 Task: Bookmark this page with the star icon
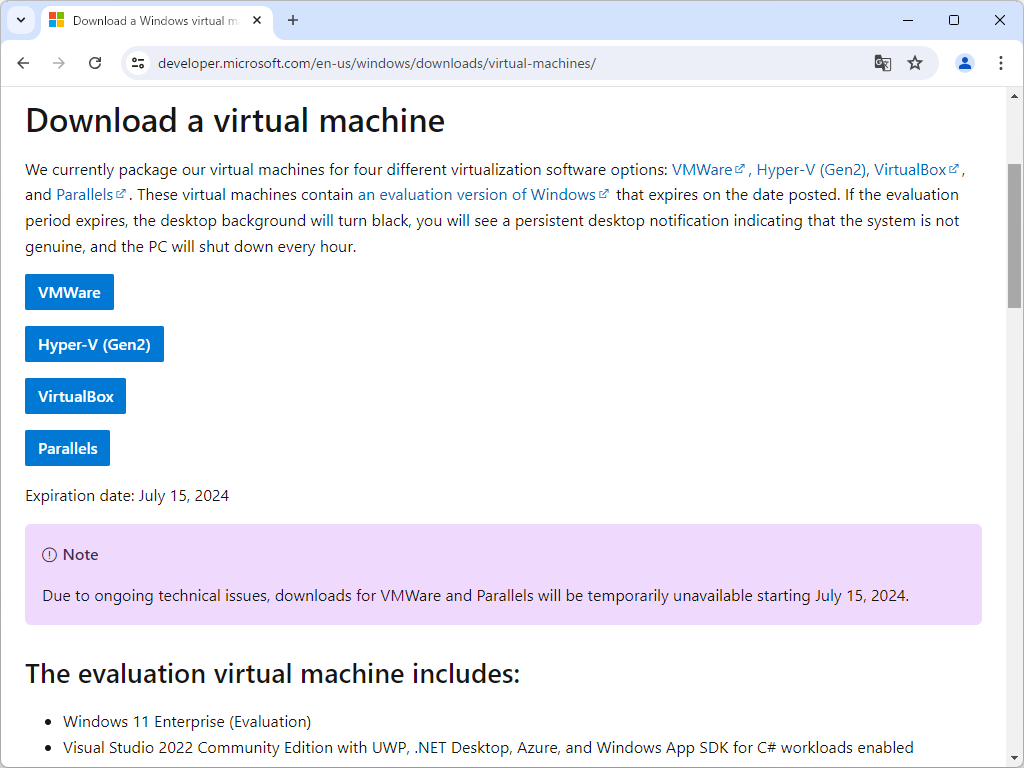coord(915,62)
